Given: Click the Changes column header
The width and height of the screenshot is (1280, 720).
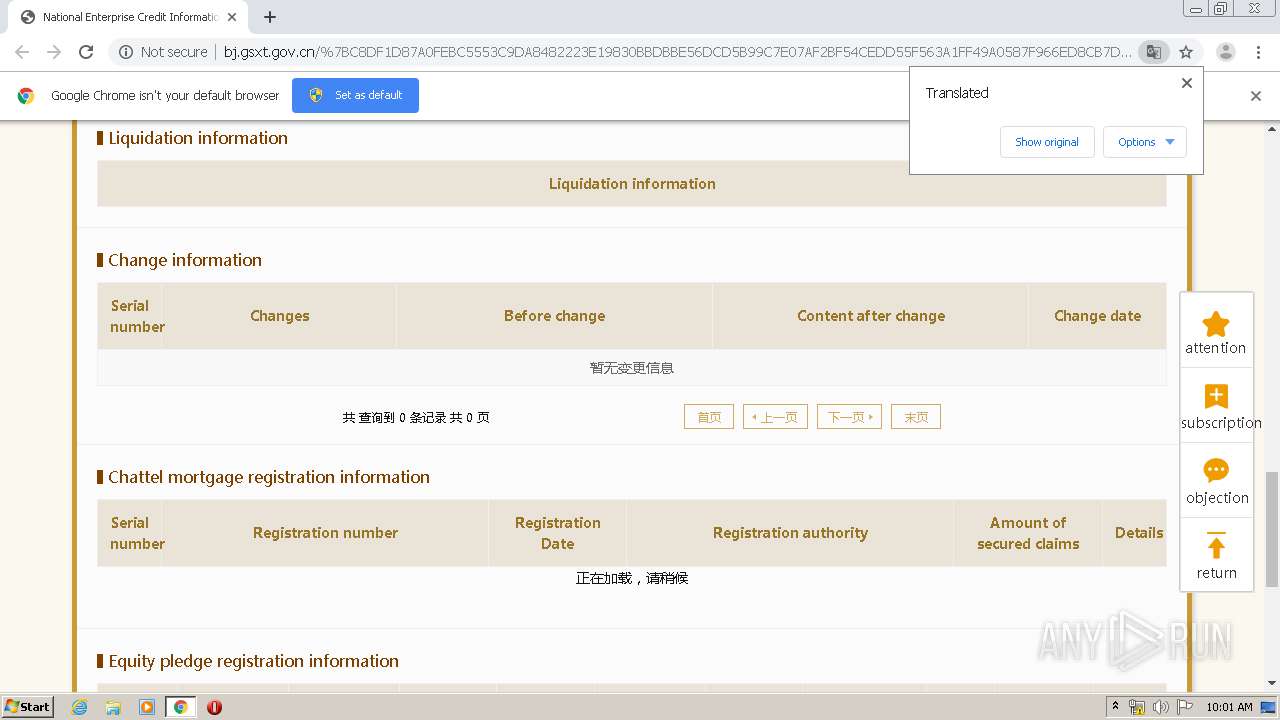Looking at the screenshot, I should pos(280,316).
